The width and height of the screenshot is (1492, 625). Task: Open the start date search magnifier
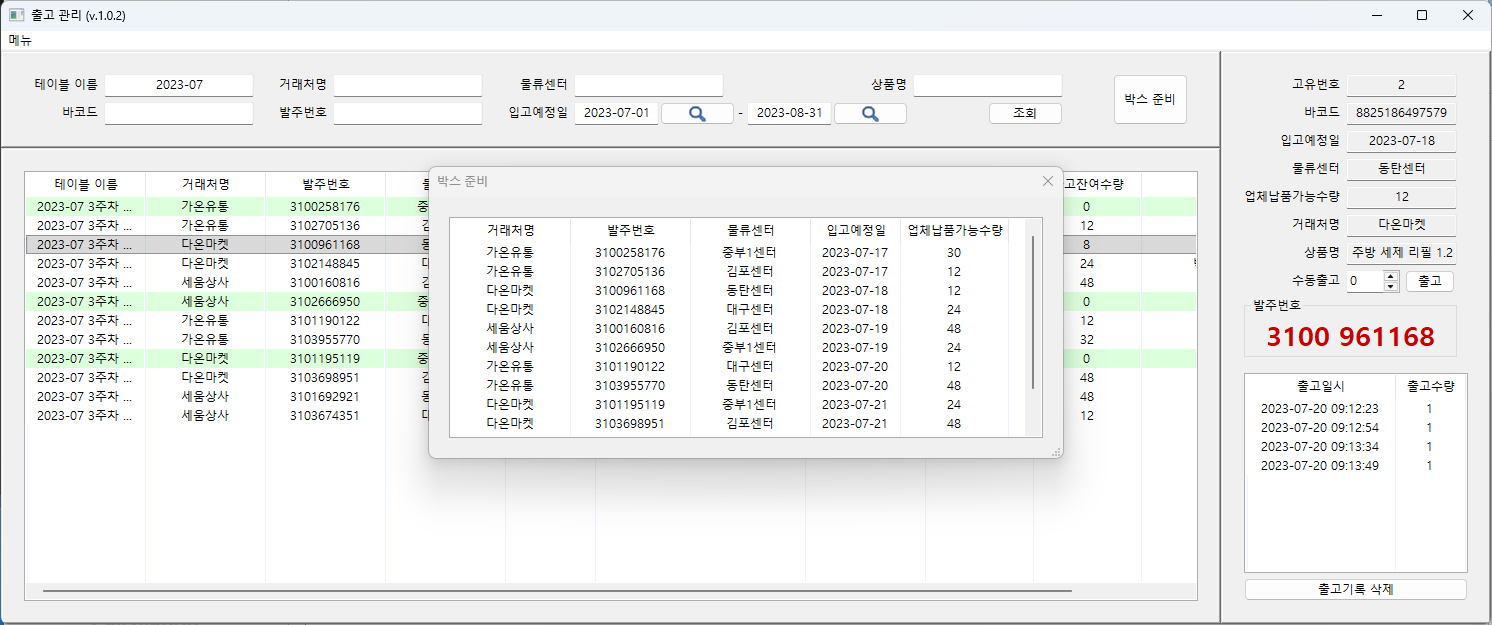click(697, 113)
